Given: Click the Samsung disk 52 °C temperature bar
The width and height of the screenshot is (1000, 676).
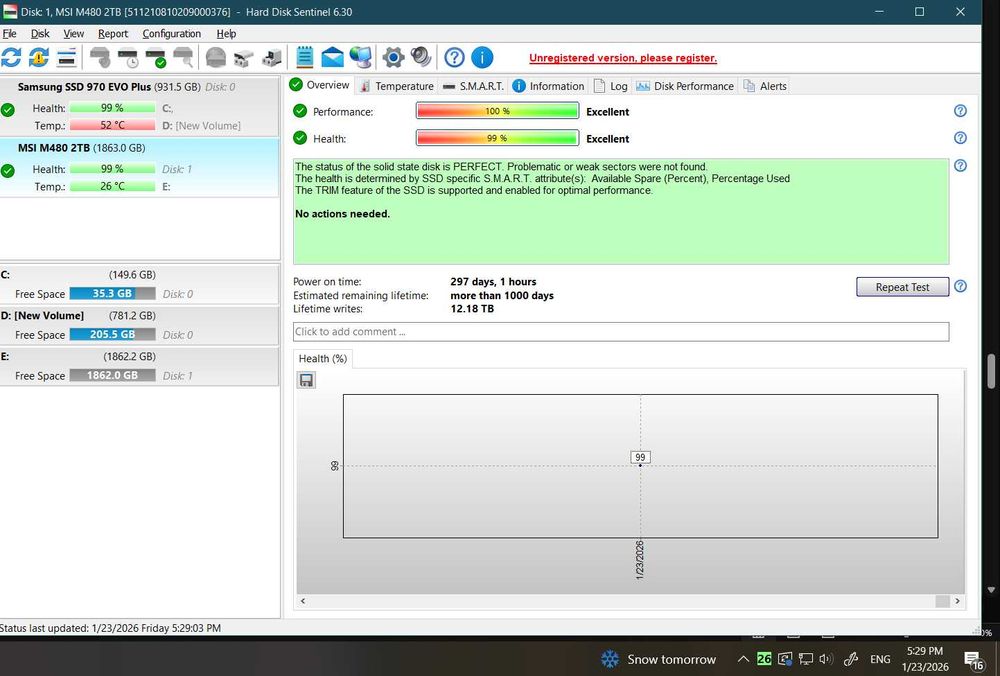Looking at the screenshot, I should tap(112, 125).
